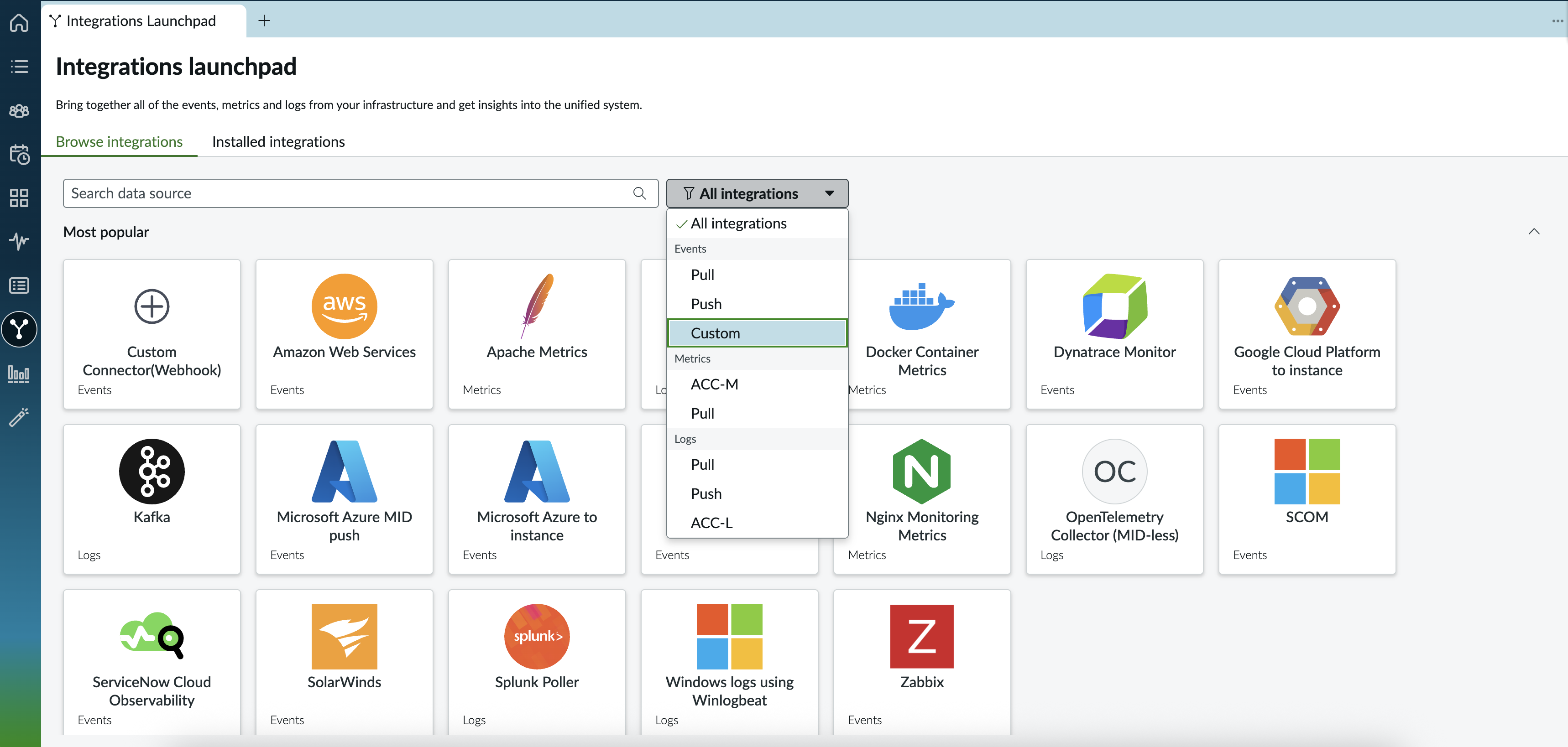
Task: Select the Microsoft Azure MID push logo
Action: pos(345,472)
